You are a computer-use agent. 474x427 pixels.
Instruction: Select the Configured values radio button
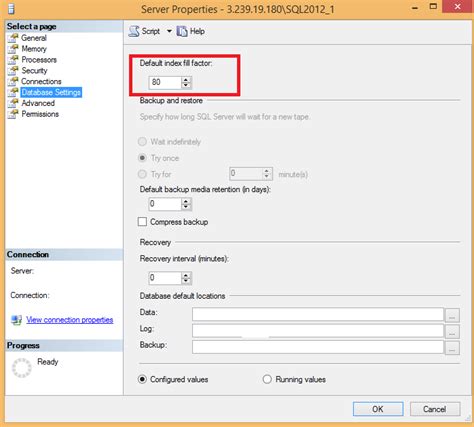click(142, 379)
